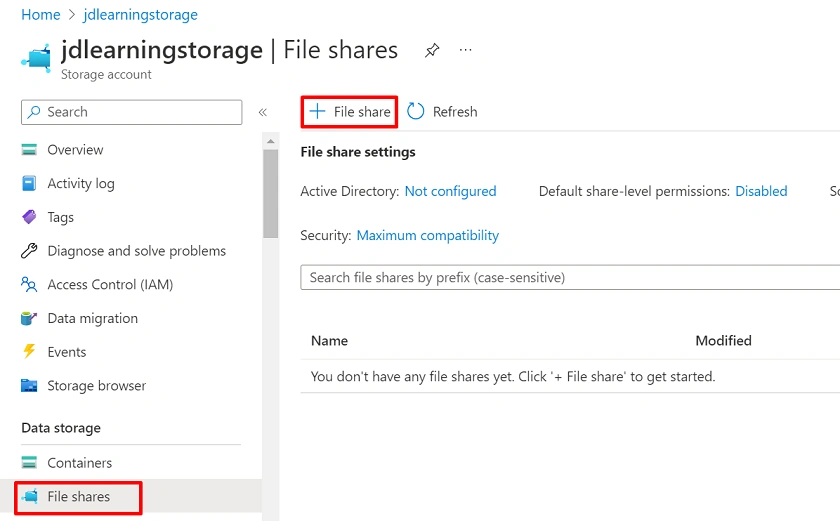840x521 pixels.
Task: Click the storage account icon beside title
Action: point(36,58)
